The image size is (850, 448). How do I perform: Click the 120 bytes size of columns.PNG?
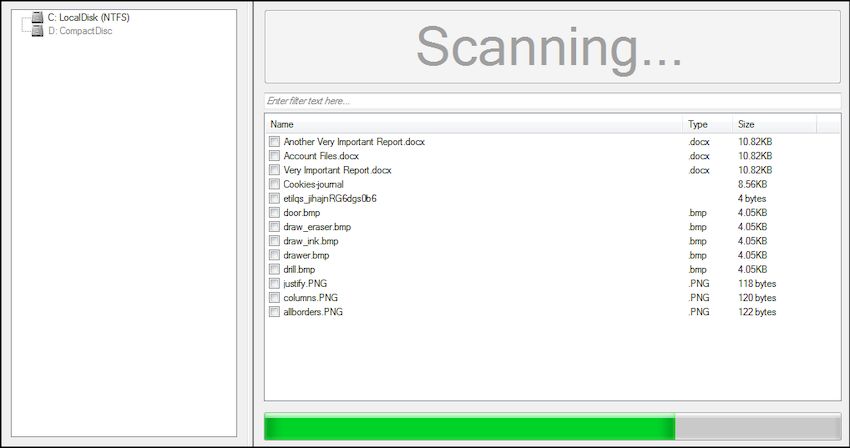coord(757,297)
